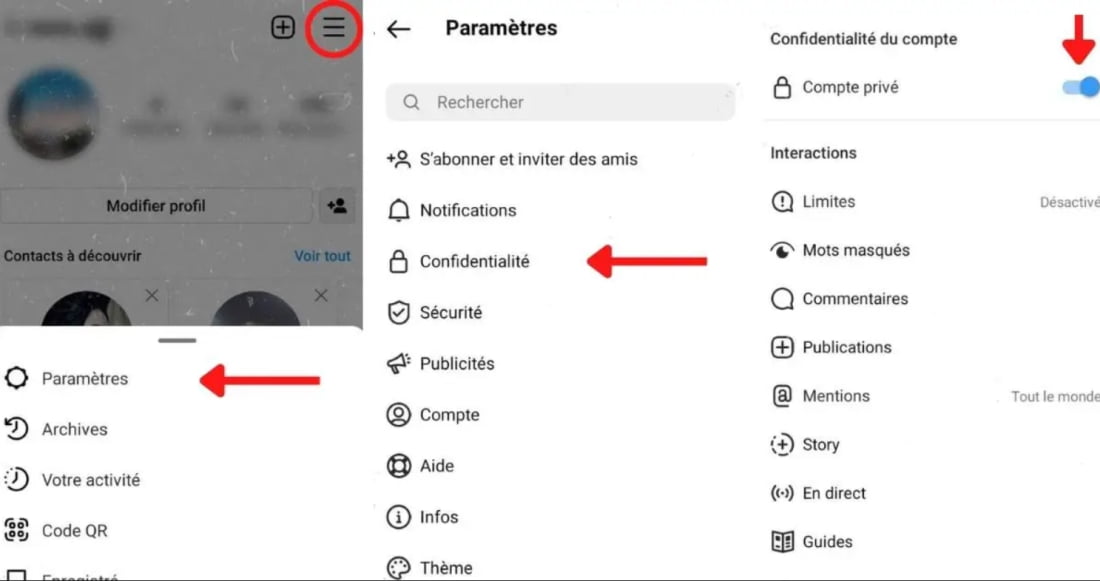Click the Rechercher search field

[x=560, y=102]
